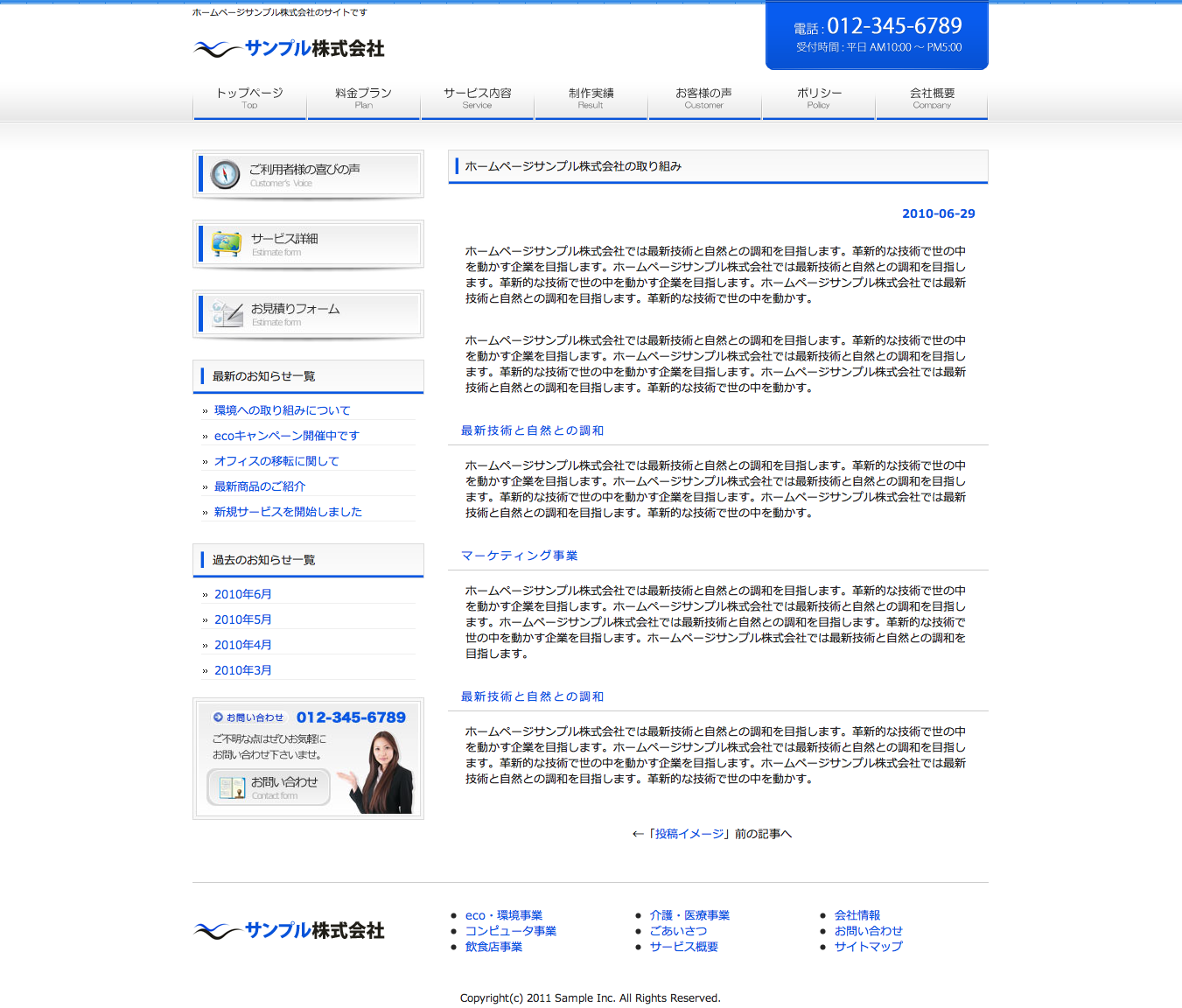Click the header phone number 012-345-6789 box
This screenshot has height=1008, width=1182.
(877, 35)
